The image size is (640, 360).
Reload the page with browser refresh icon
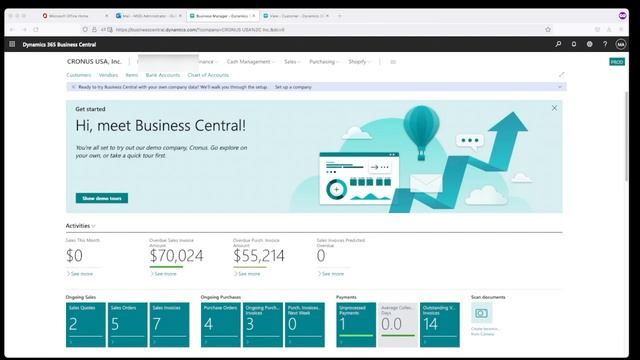pyautogui.click(x=36, y=29)
